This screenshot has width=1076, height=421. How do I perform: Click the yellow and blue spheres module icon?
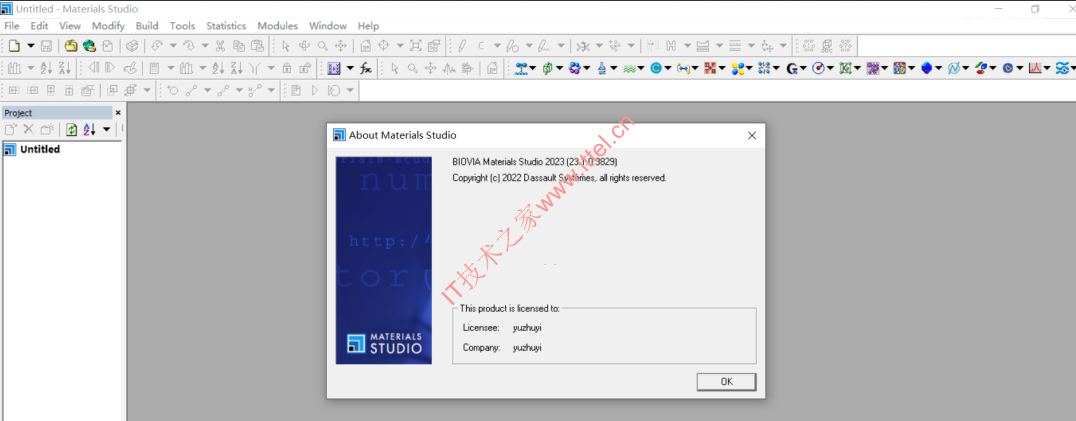(738, 68)
